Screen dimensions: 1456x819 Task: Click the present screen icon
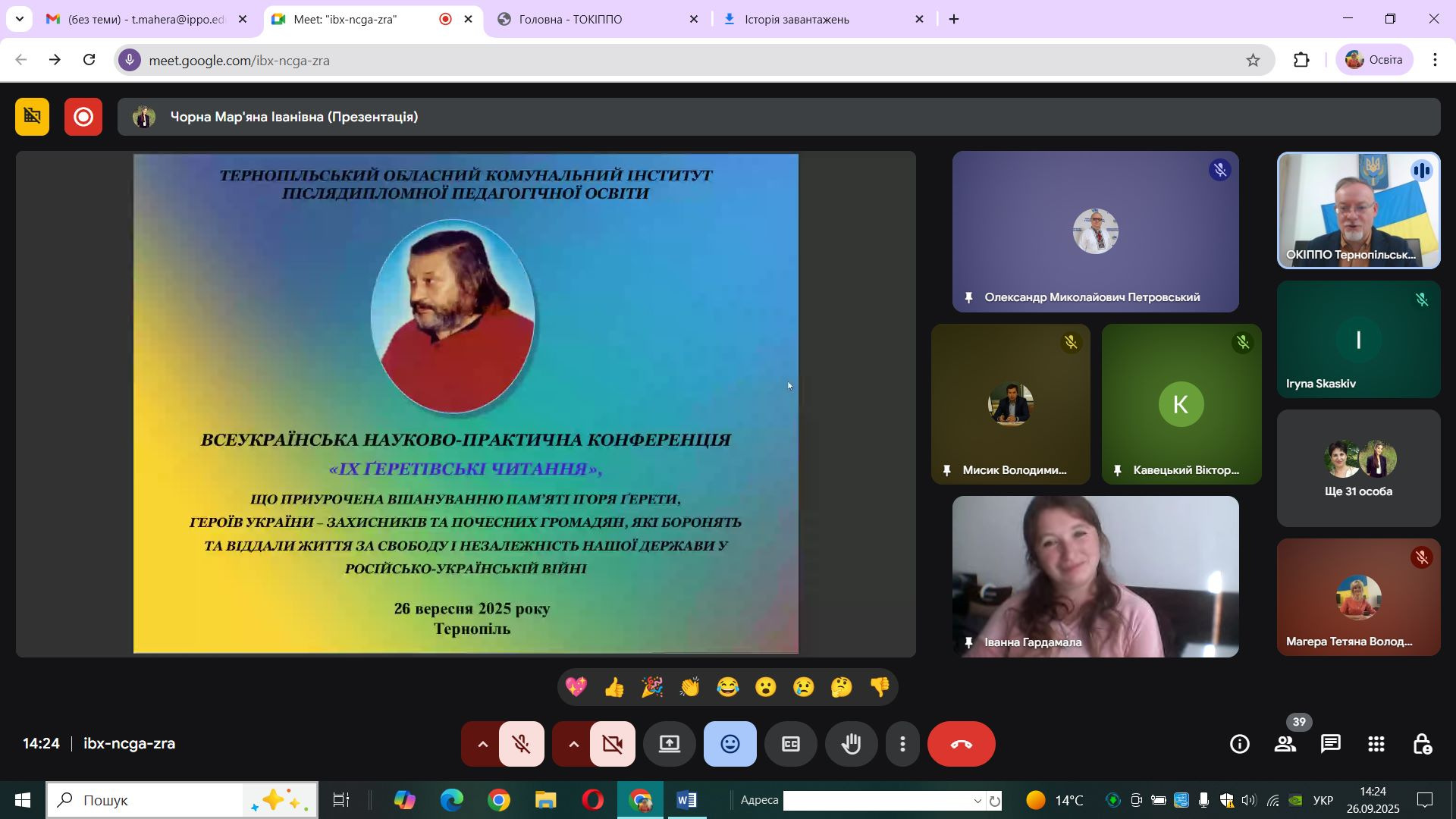[670, 745]
